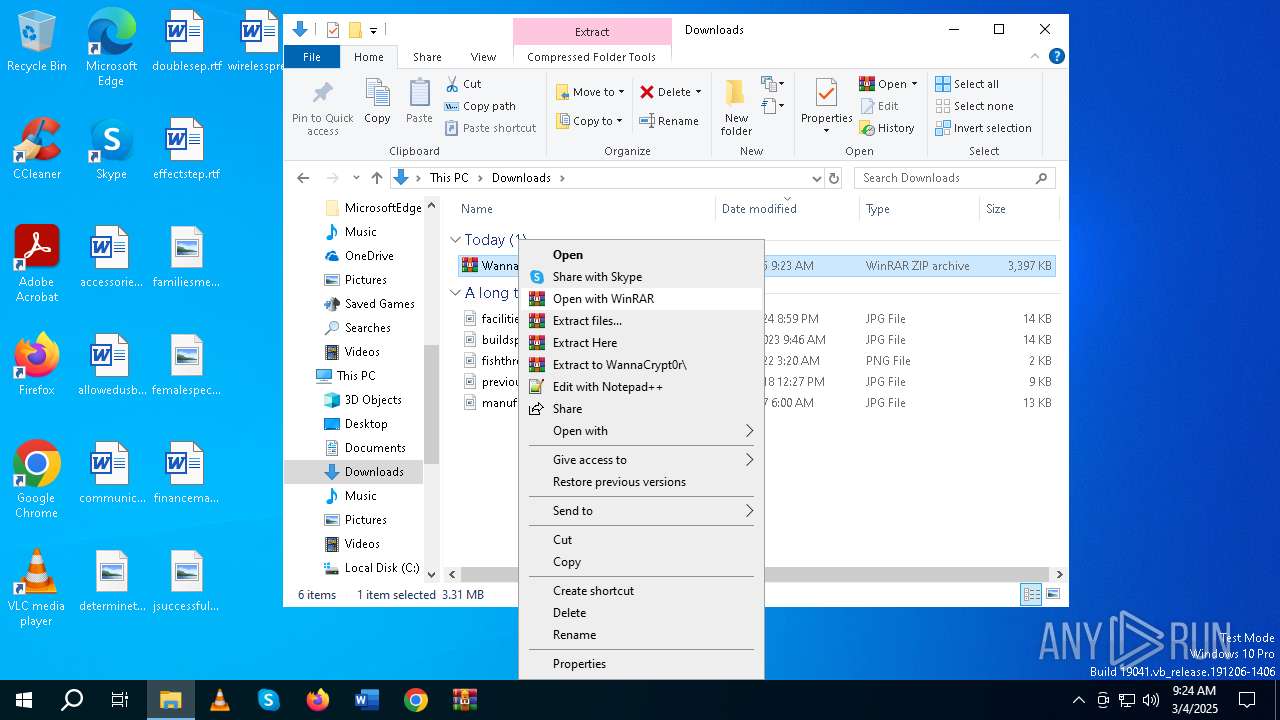The height and width of the screenshot is (720, 1280).
Task: Open taskbar search
Action: (72, 700)
